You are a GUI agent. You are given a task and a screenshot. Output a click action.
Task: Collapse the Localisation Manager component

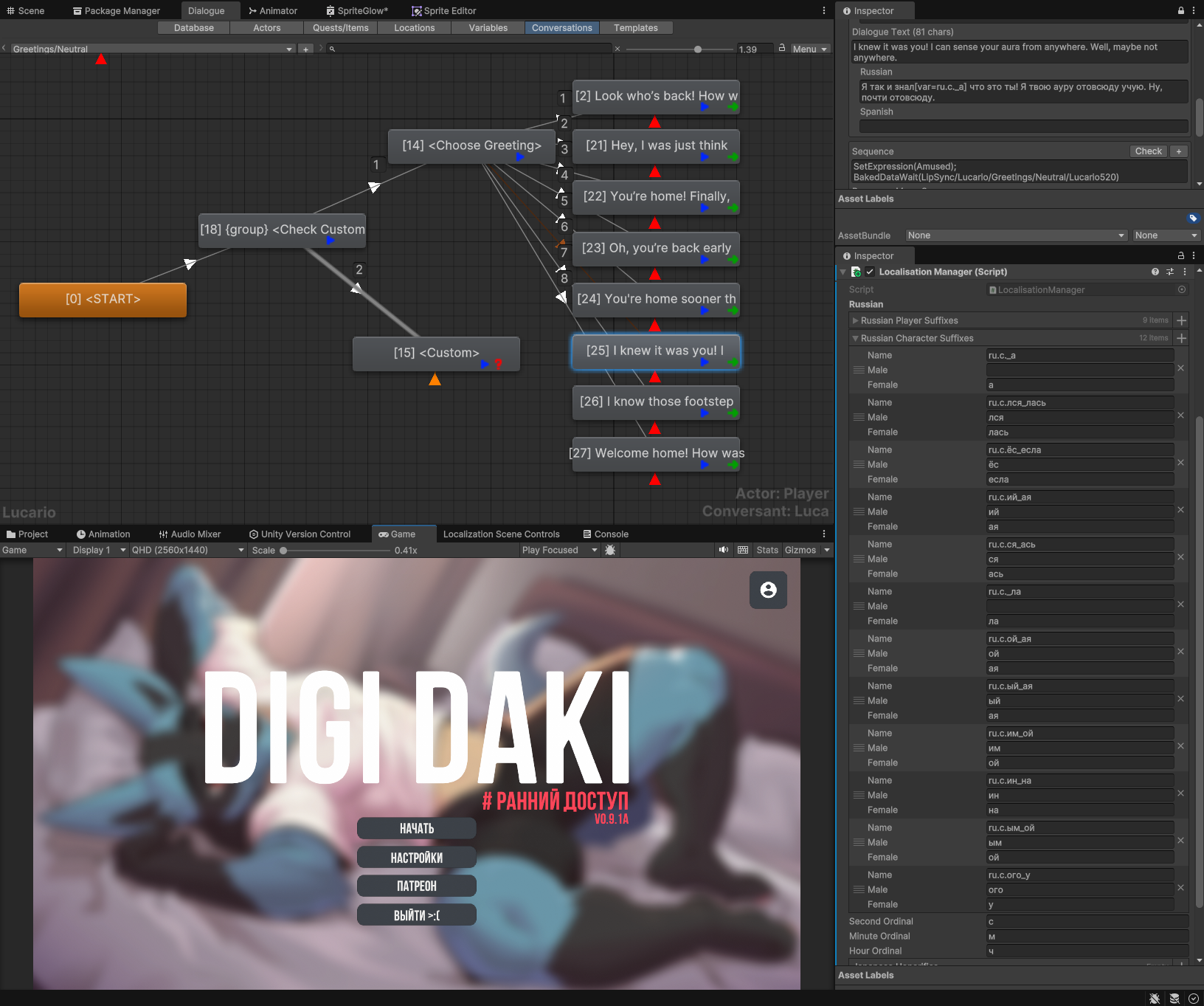[843, 272]
